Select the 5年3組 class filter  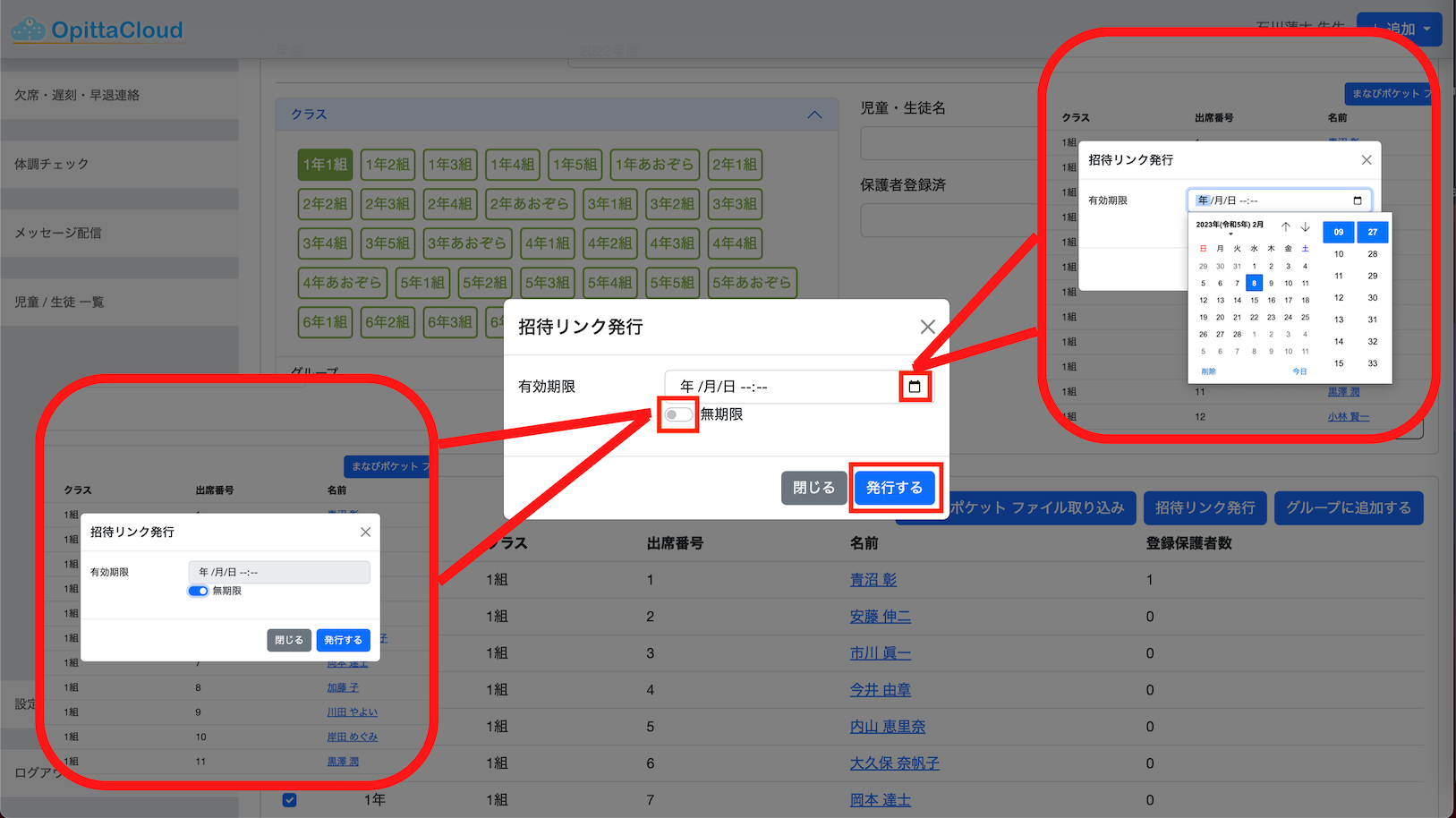pos(548,283)
